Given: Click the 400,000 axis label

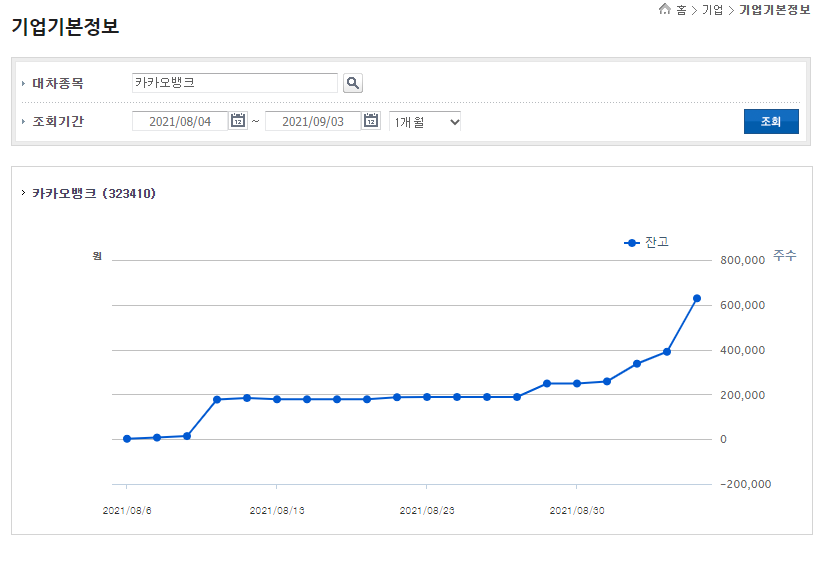Looking at the screenshot, I should [742, 350].
